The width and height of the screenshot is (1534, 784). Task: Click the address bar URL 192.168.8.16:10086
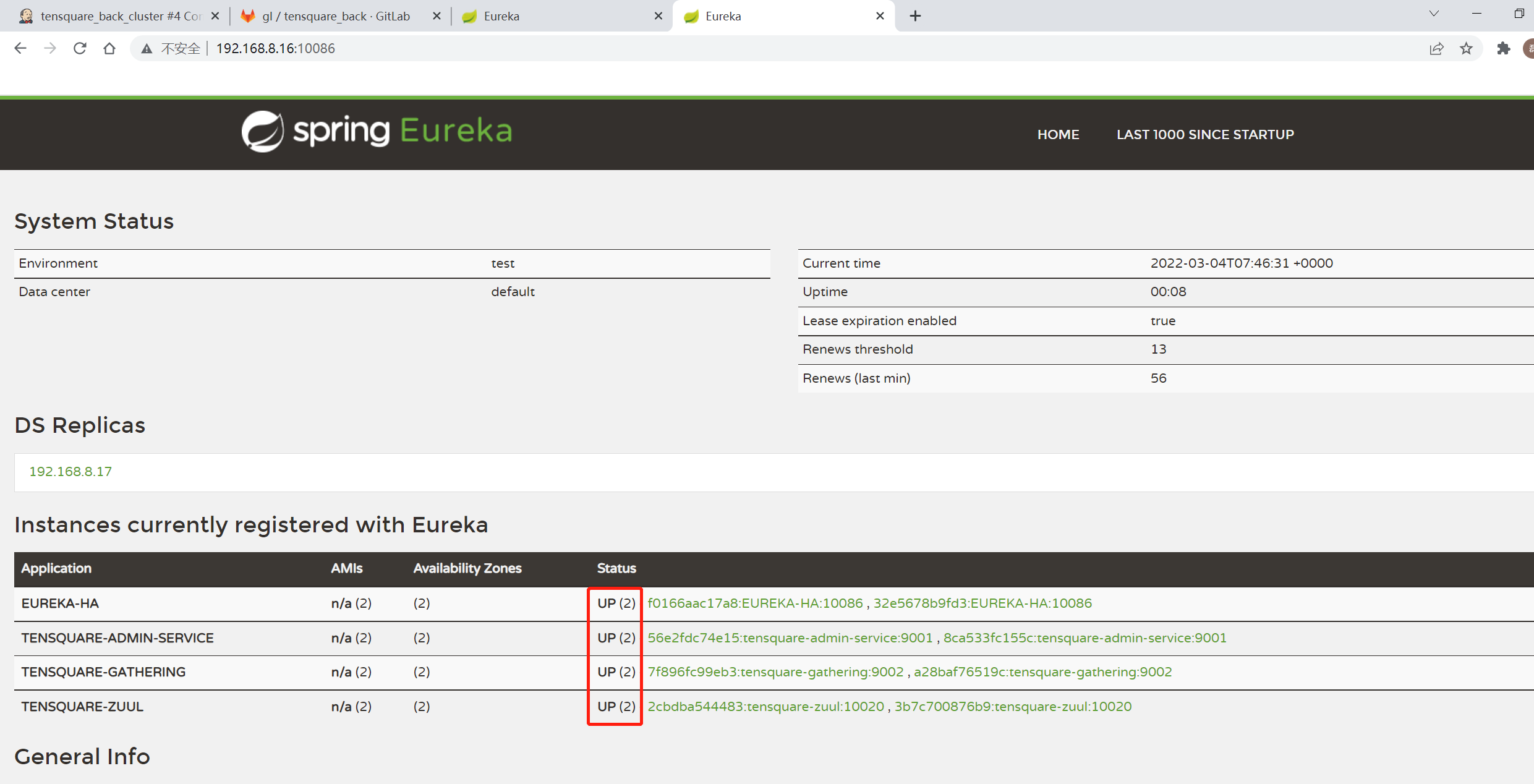click(x=275, y=48)
